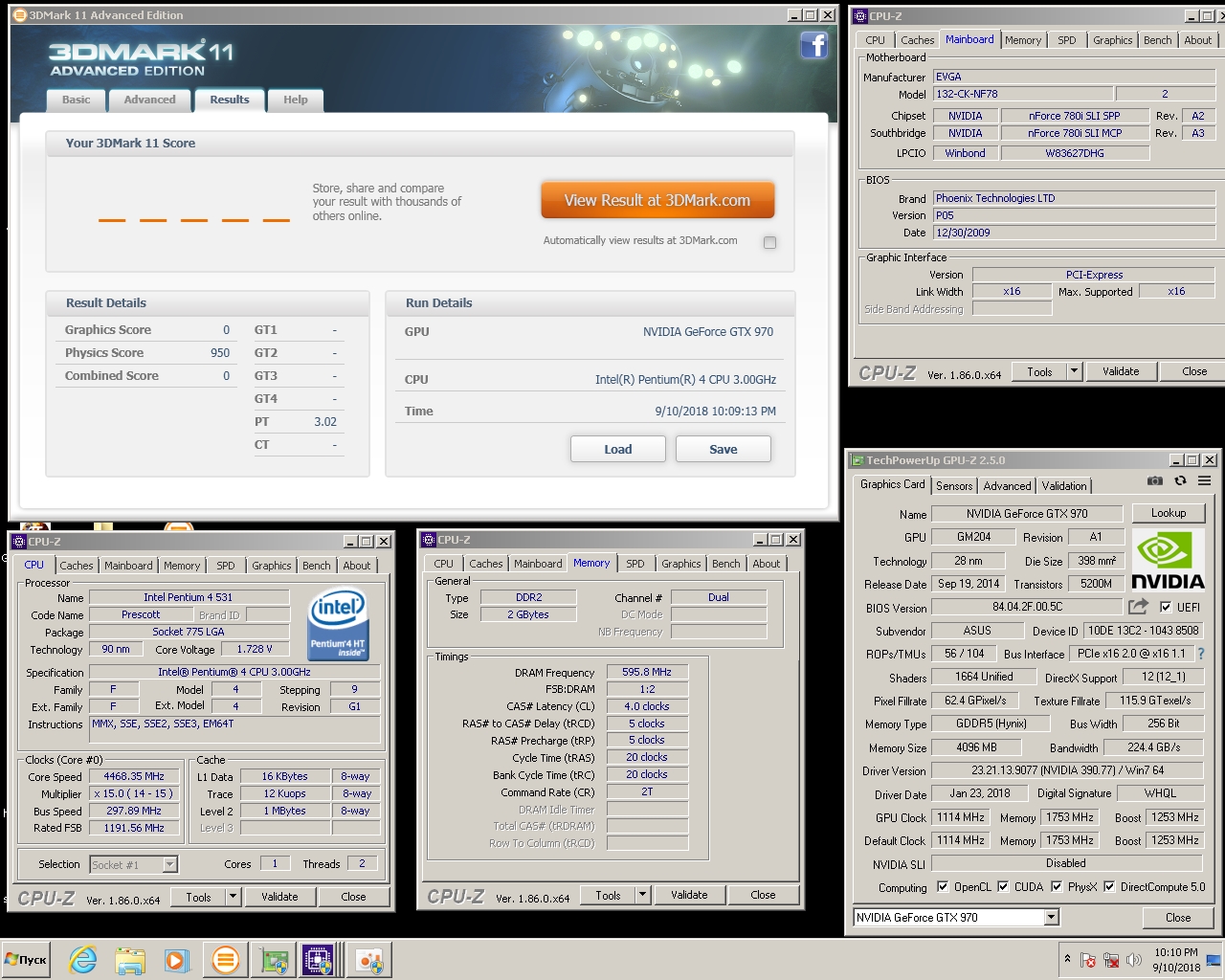1225x980 pixels.
Task: Click Validate in the Memory CPU-Z window
Action: point(689,896)
